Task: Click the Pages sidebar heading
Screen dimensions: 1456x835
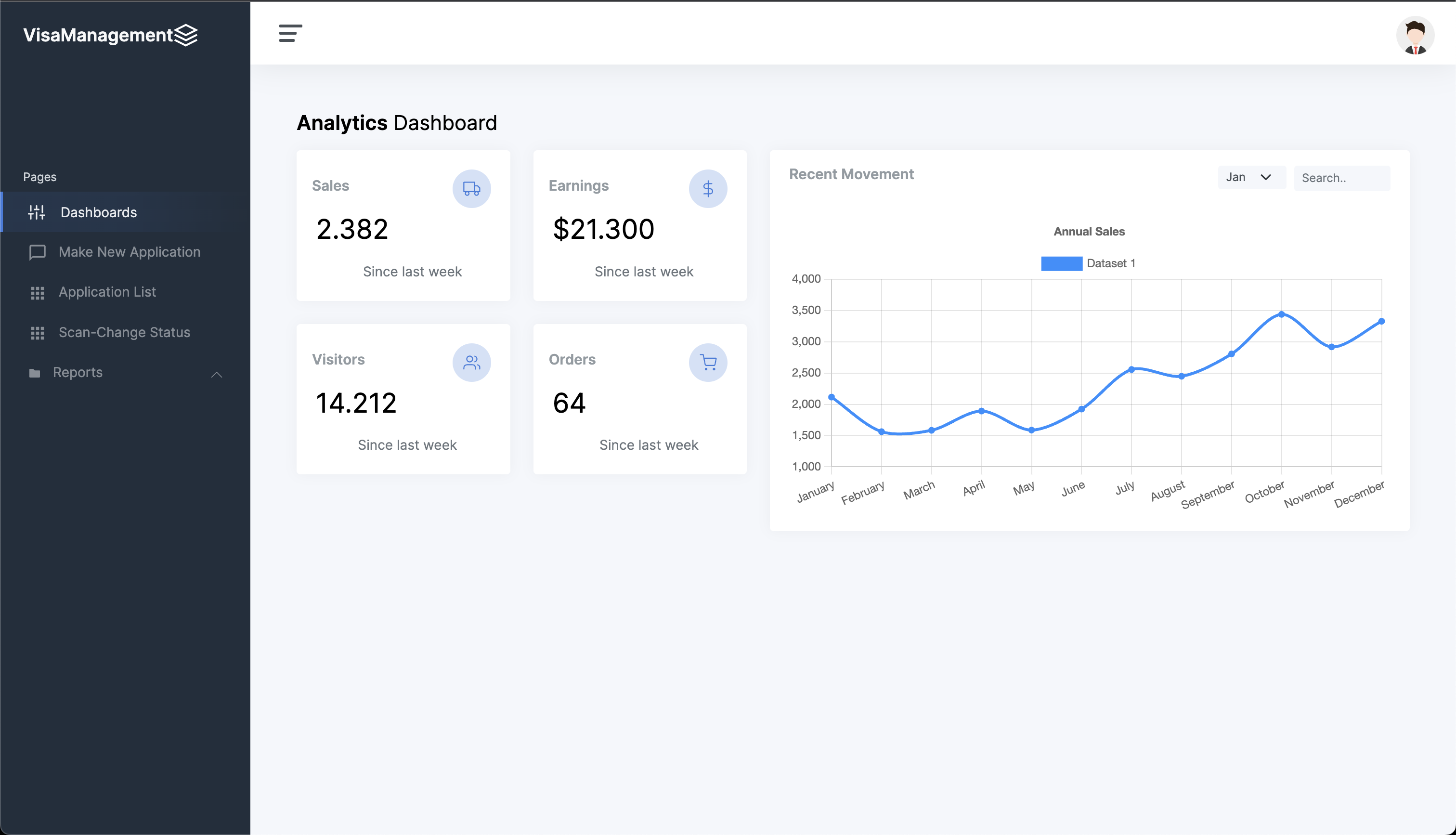Action: click(39, 177)
